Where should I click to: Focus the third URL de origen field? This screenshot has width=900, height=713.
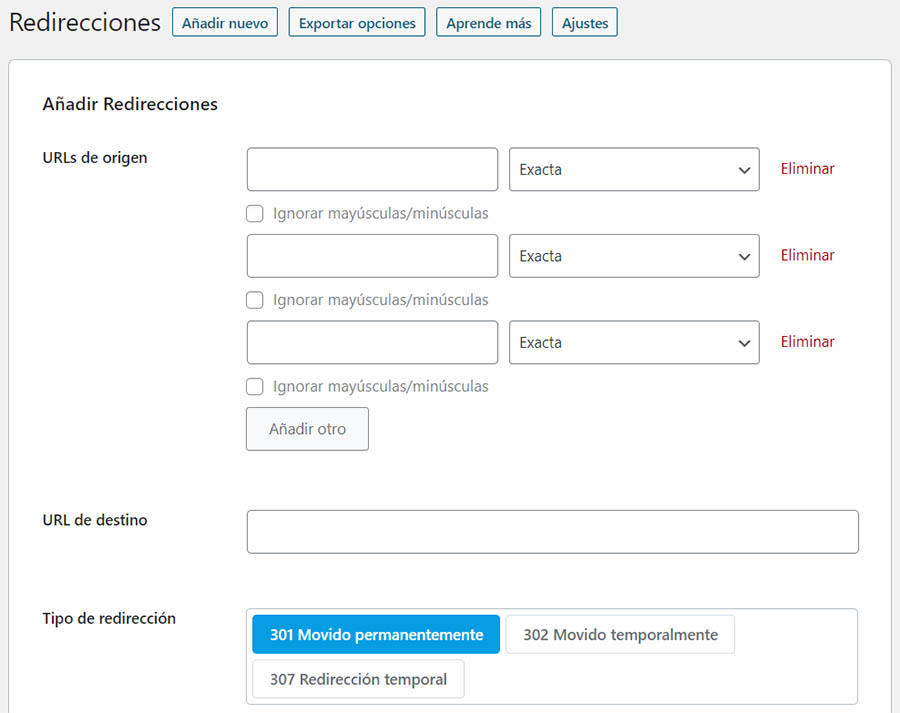(371, 342)
